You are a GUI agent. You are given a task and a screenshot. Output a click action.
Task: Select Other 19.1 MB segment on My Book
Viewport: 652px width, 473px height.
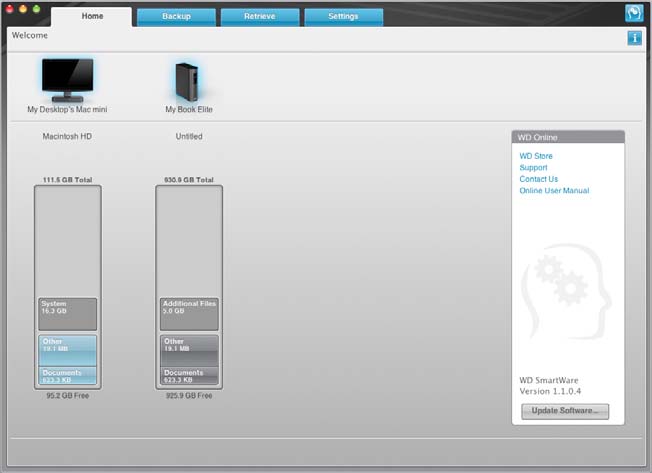189,351
